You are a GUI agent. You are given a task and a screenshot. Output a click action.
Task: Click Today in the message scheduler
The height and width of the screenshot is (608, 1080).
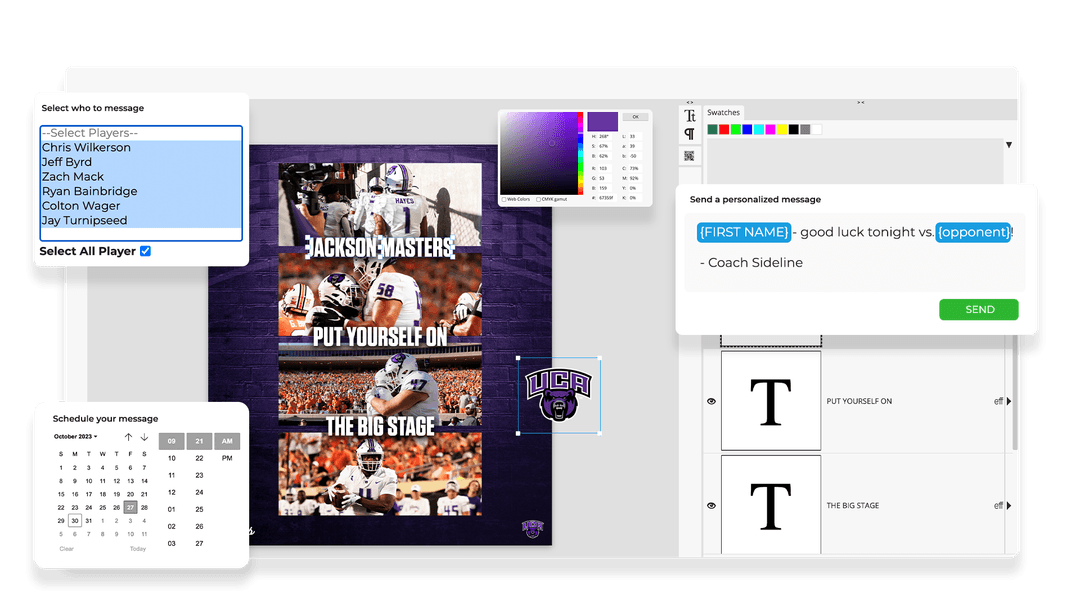(137, 548)
